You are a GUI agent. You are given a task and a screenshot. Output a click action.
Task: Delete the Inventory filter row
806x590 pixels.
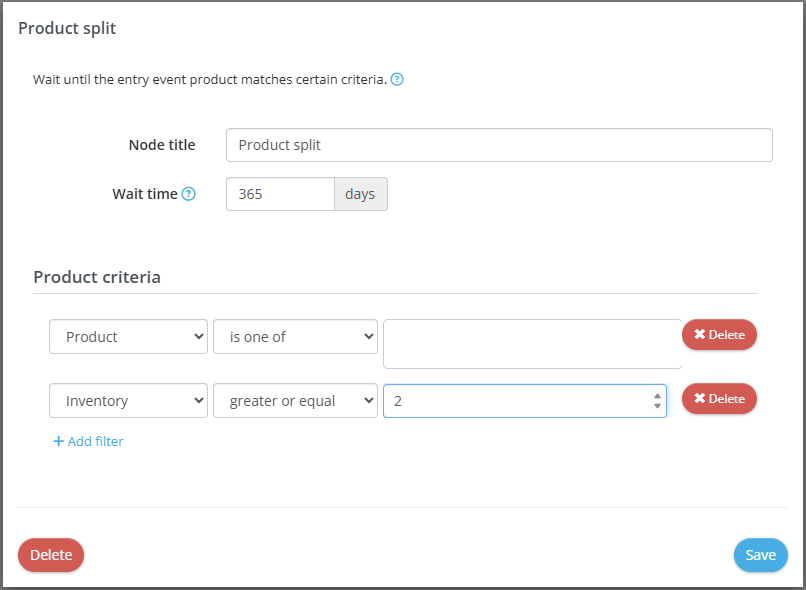click(719, 398)
